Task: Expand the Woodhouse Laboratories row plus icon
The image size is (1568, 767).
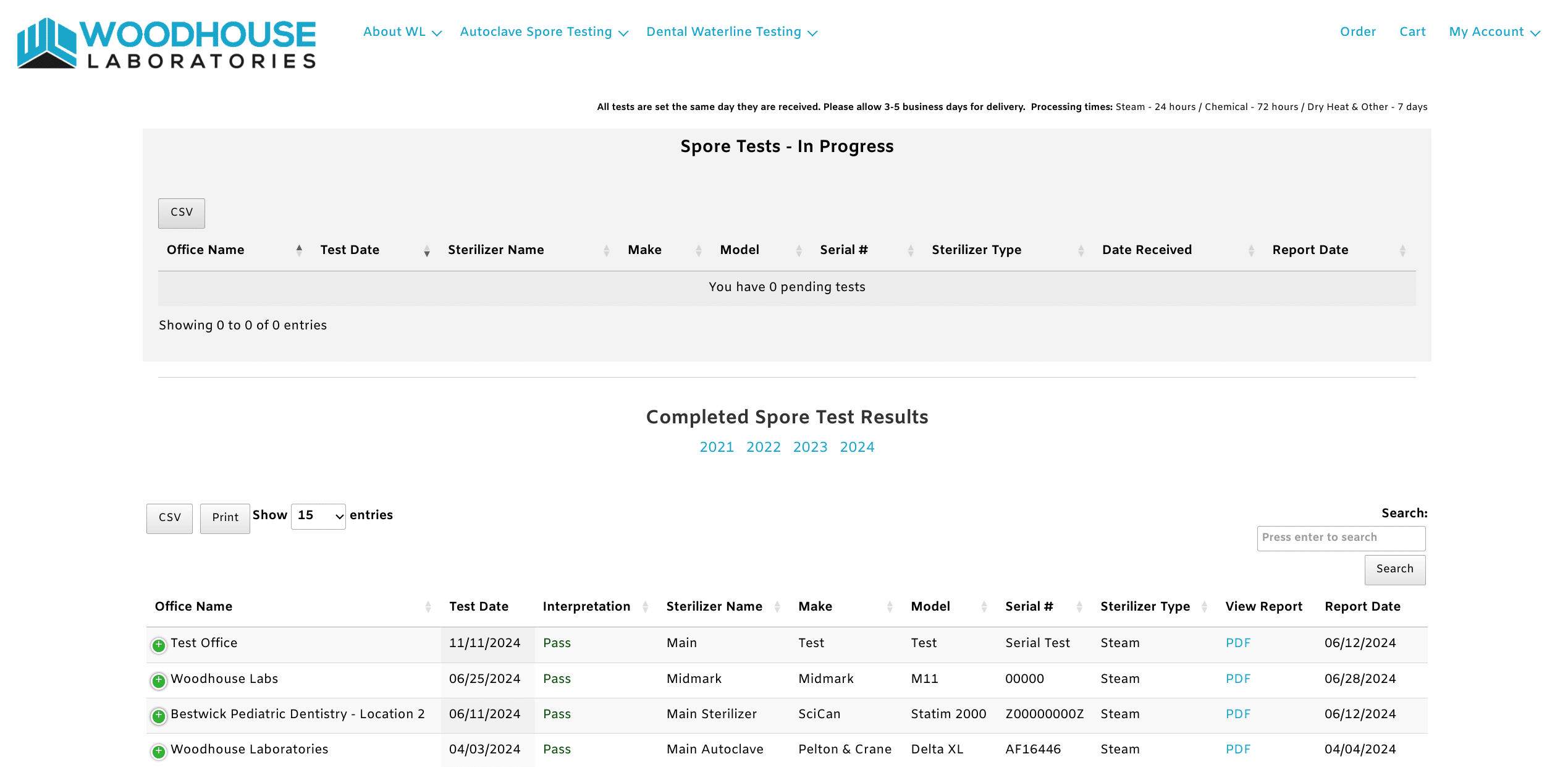Action: pos(159,751)
